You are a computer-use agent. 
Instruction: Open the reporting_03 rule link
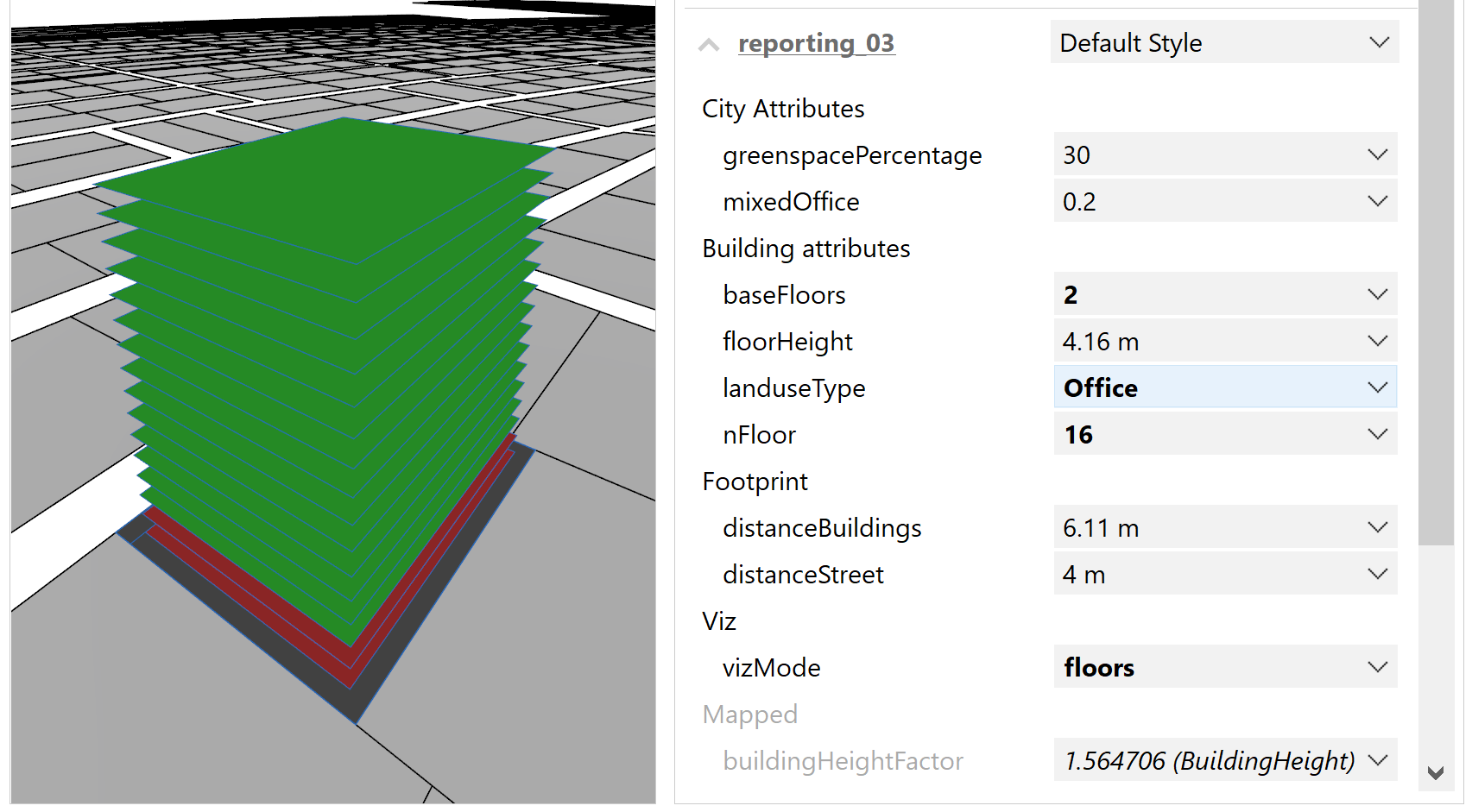pyautogui.click(x=816, y=43)
